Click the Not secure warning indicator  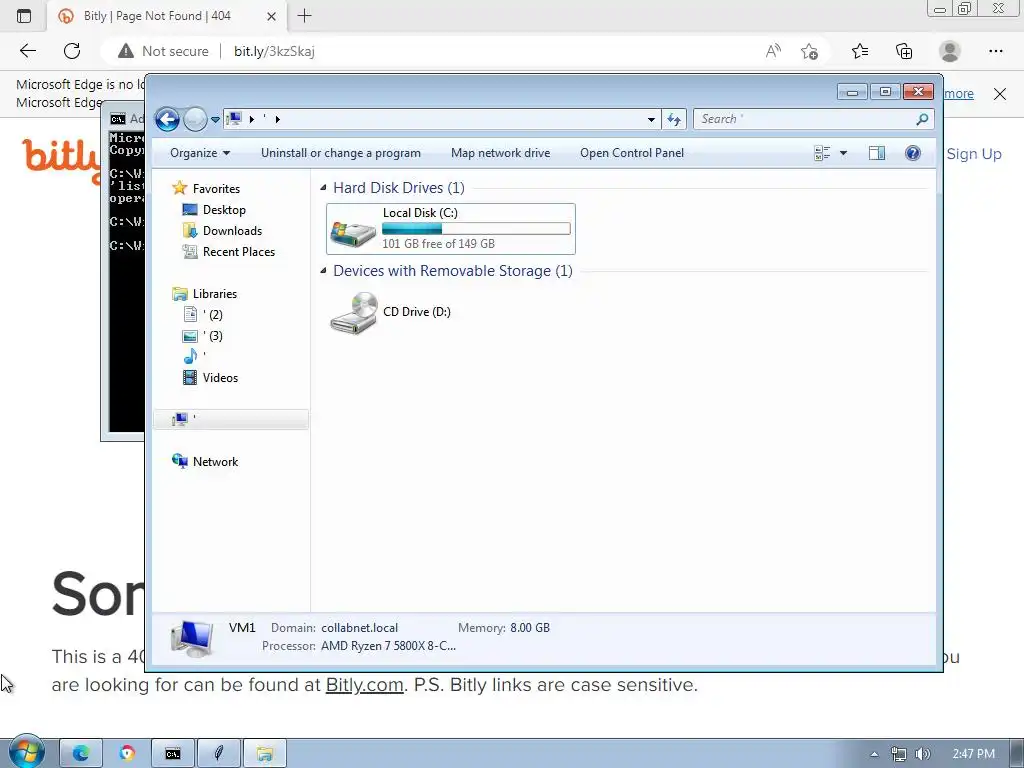click(x=163, y=51)
